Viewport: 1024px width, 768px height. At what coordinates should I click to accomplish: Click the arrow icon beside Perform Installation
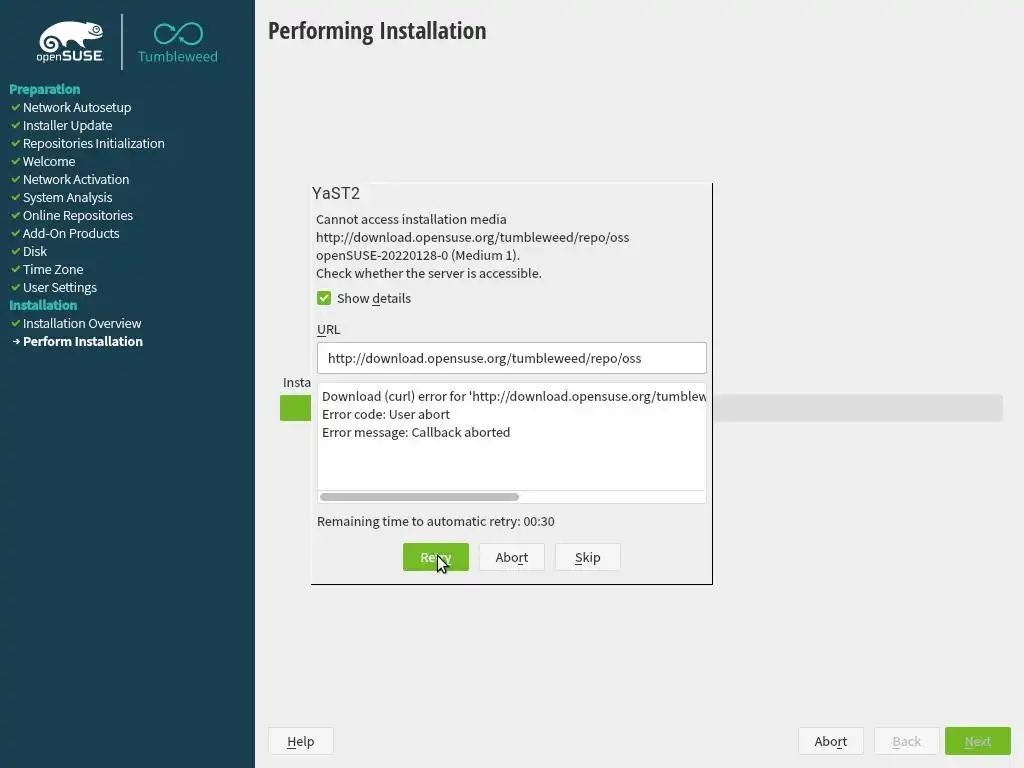pyautogui.click(x=16, y=342)
